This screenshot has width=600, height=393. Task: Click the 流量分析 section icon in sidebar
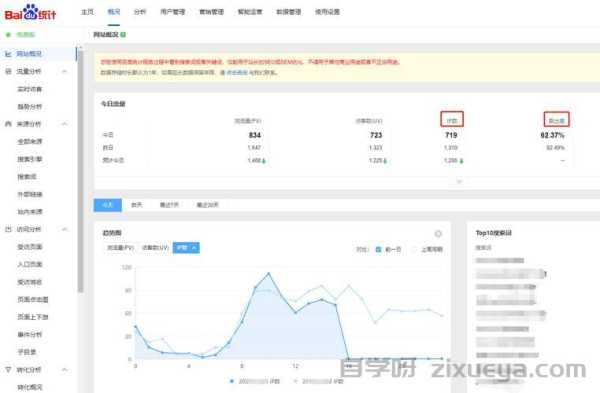coord(8,72)
